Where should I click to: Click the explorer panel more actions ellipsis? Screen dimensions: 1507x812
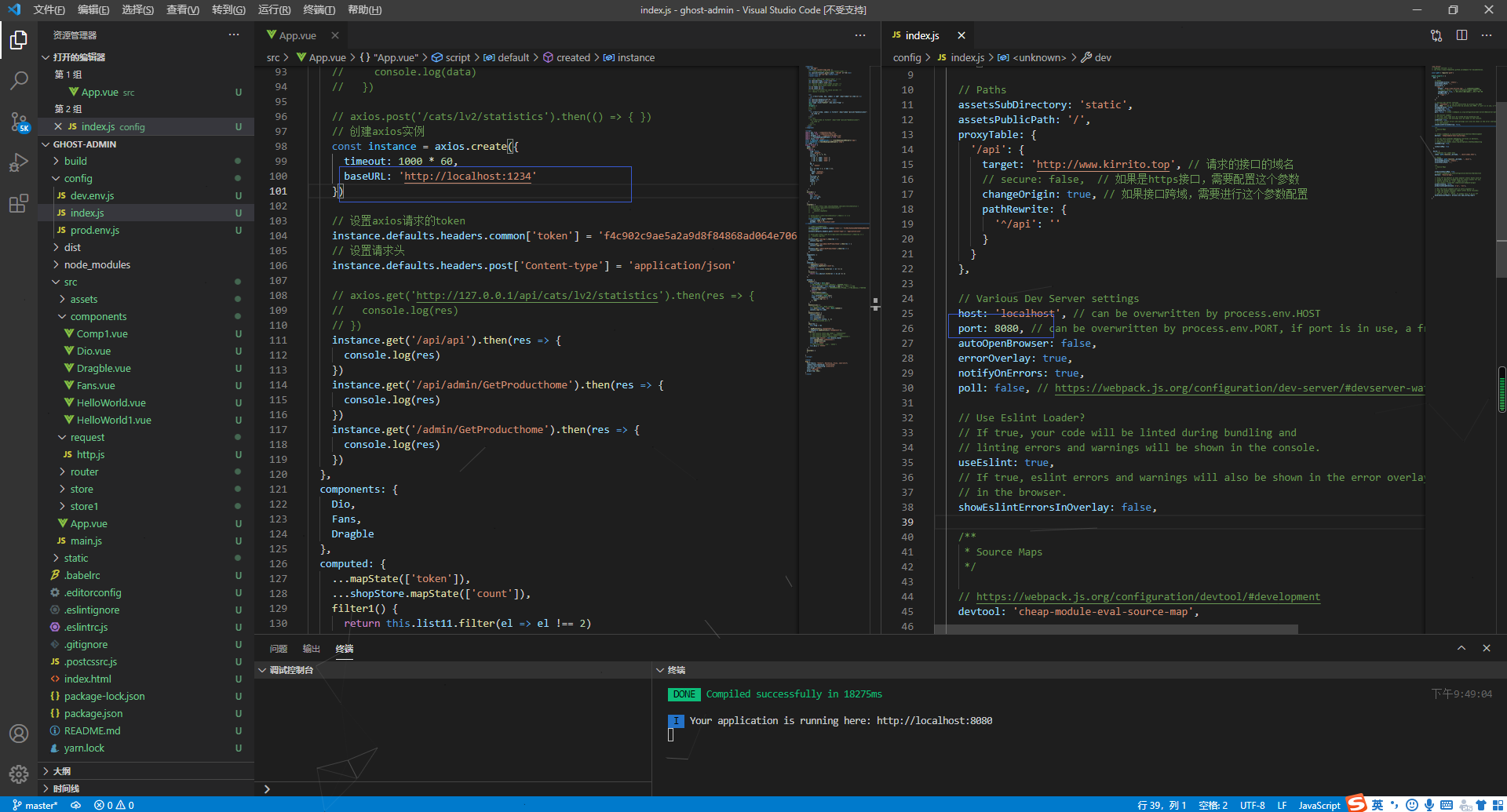tap(234, 35)
